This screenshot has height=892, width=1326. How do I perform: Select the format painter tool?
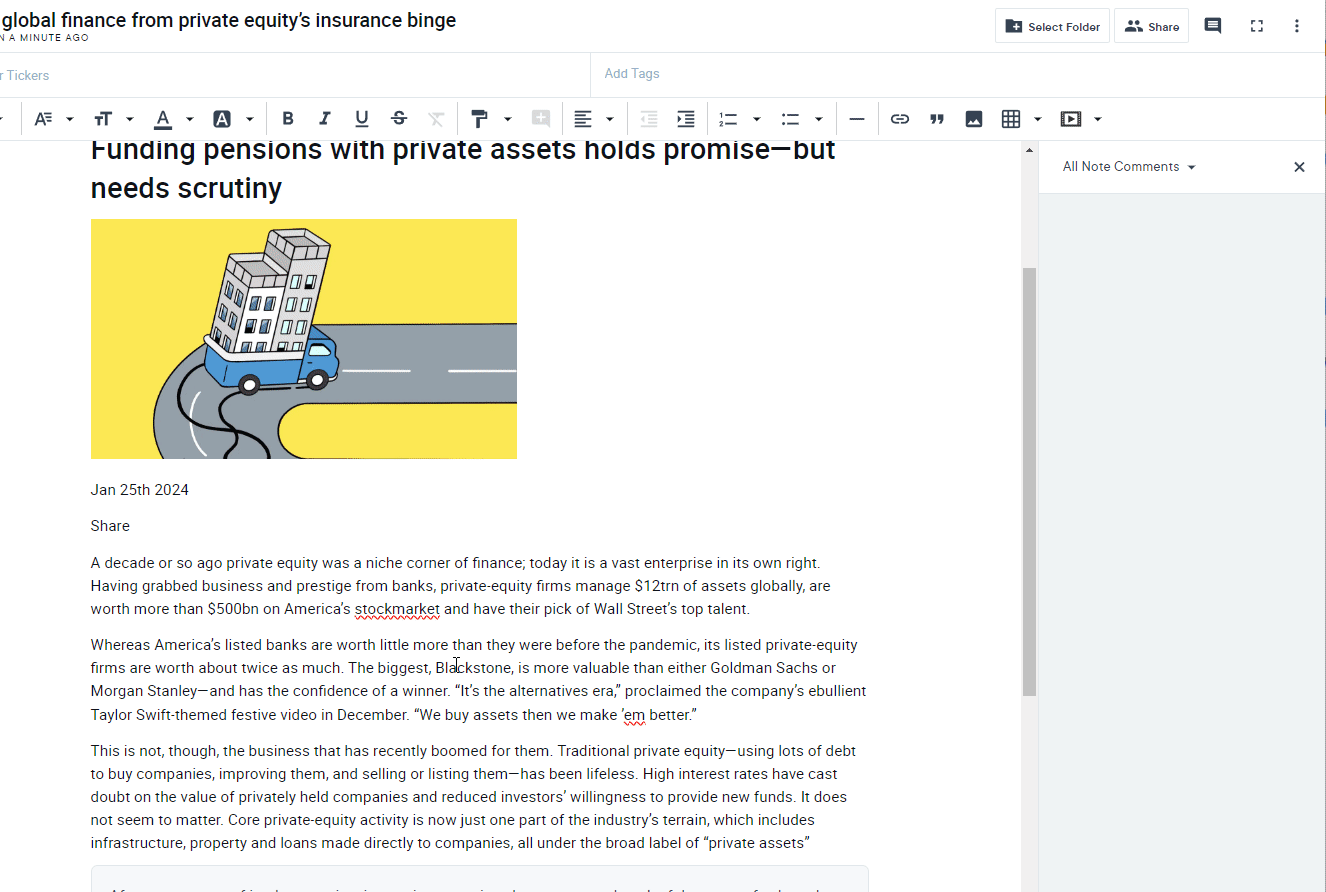pos(480,119)
